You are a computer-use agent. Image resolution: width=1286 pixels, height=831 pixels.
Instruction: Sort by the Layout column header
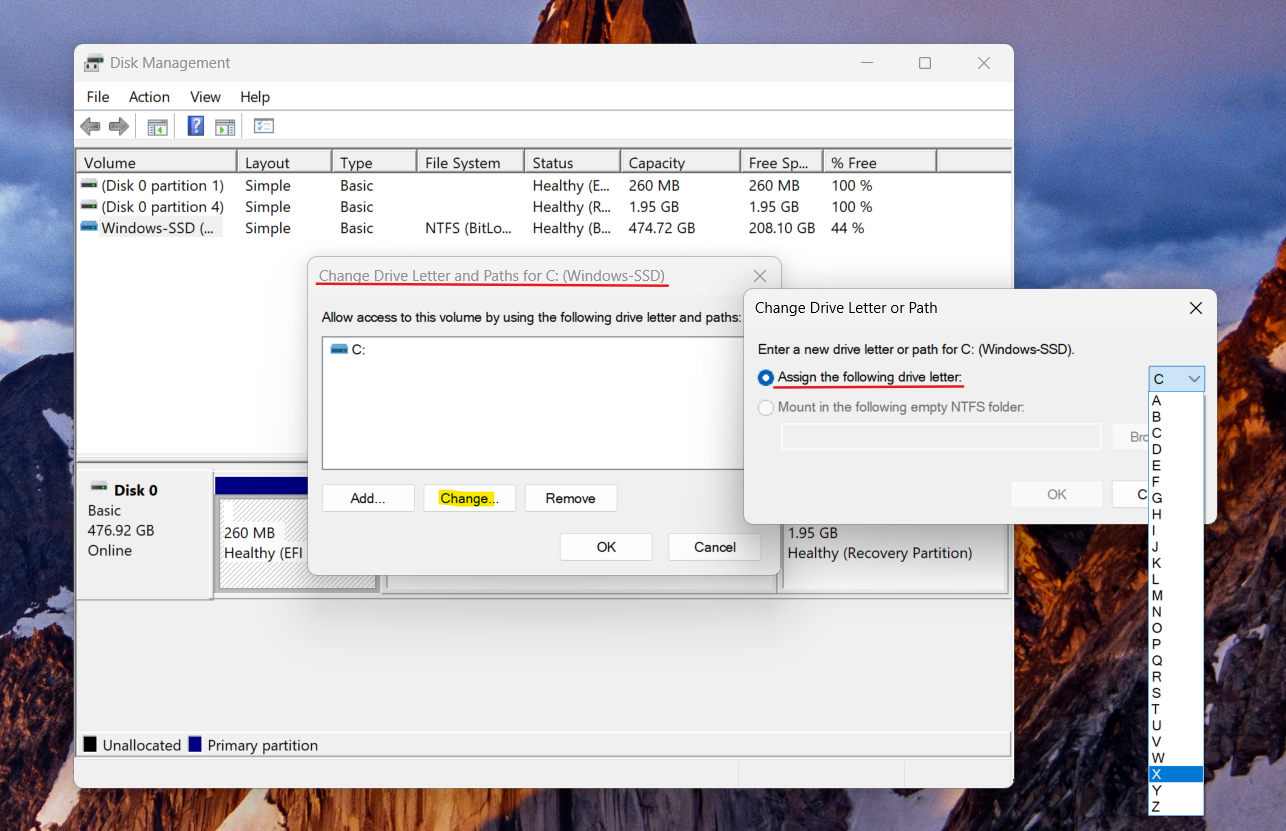(284, 162)
